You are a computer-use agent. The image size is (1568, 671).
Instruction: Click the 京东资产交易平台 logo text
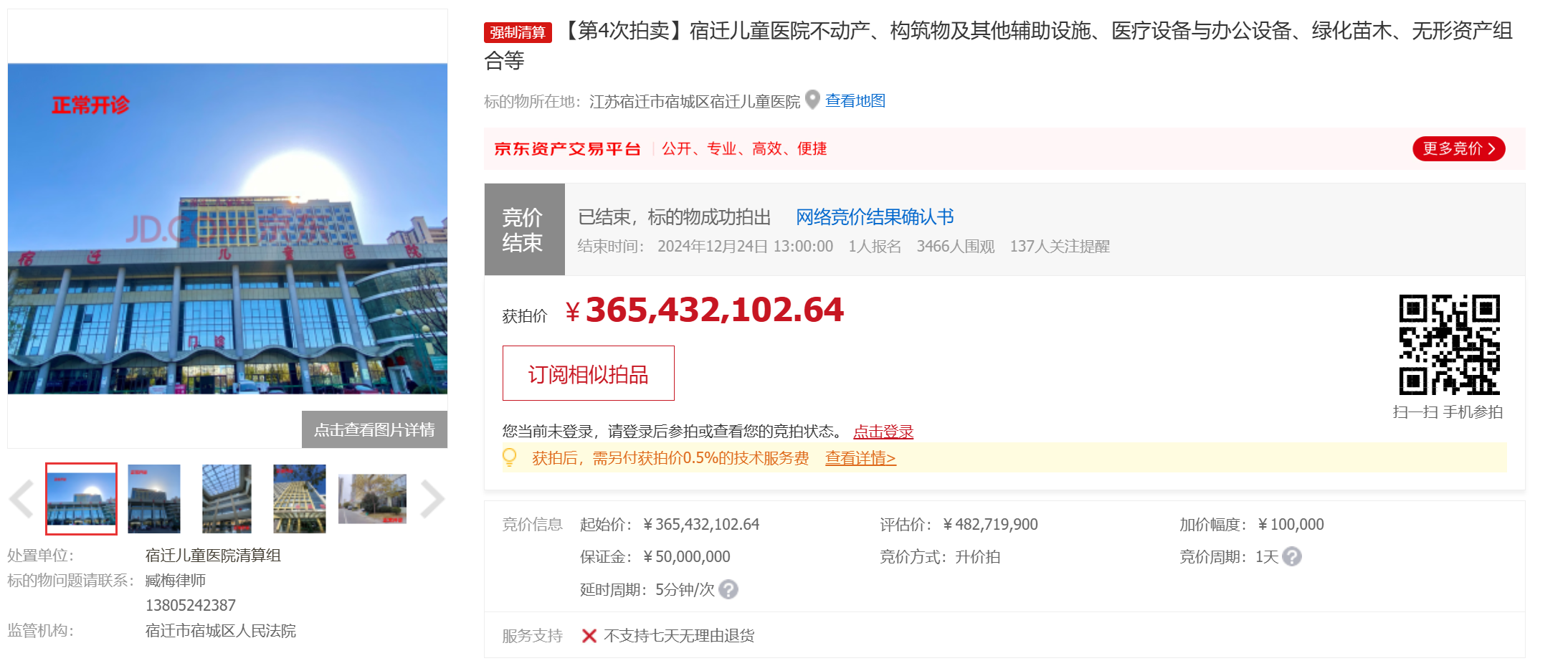(567, 148)
